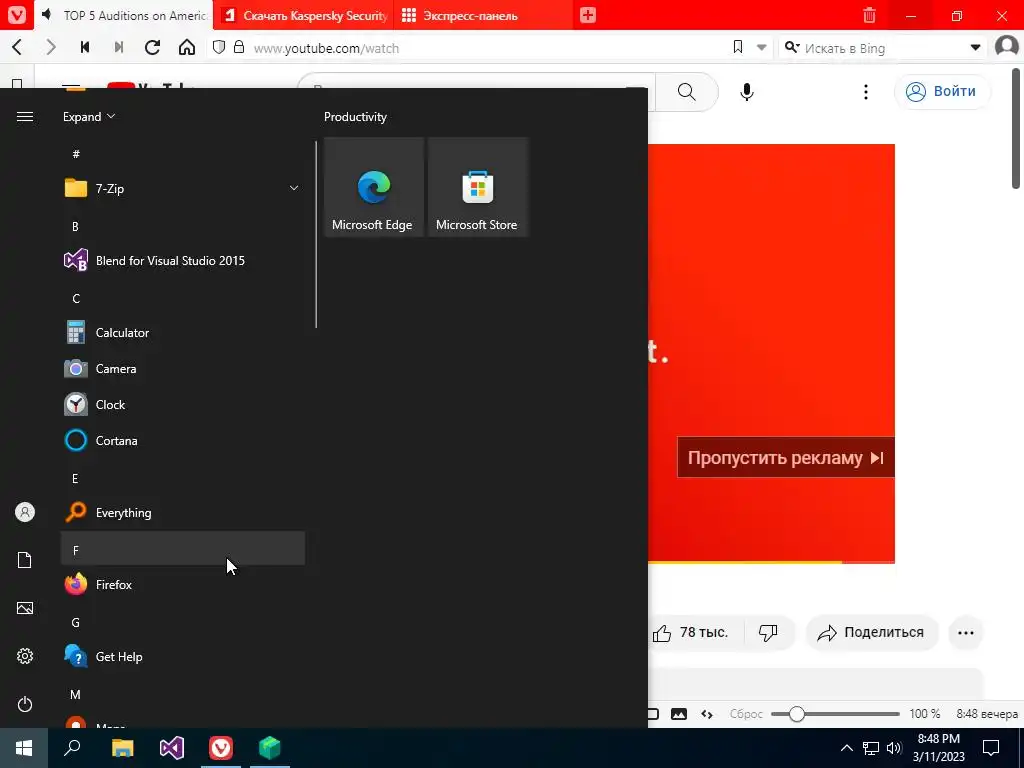Toggle image loading icon in status bar

[x=679, y=714]
